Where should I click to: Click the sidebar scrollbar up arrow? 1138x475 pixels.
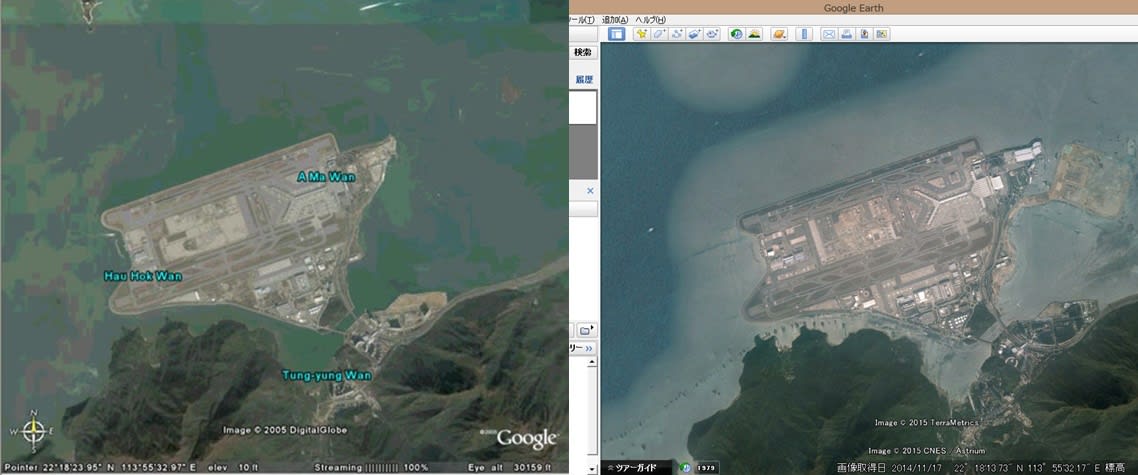point(593,362)
